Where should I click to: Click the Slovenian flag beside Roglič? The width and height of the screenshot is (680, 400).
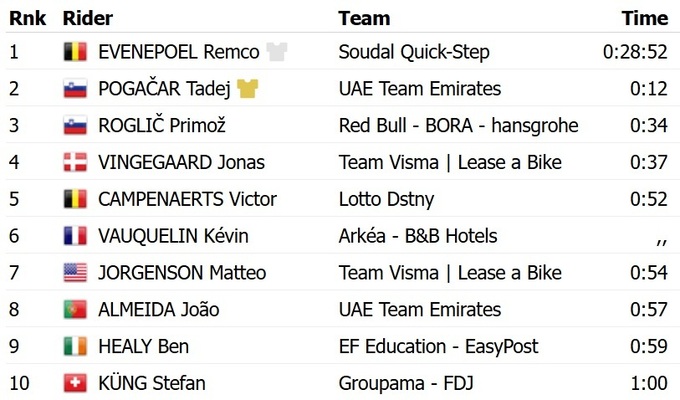point(75,126)
